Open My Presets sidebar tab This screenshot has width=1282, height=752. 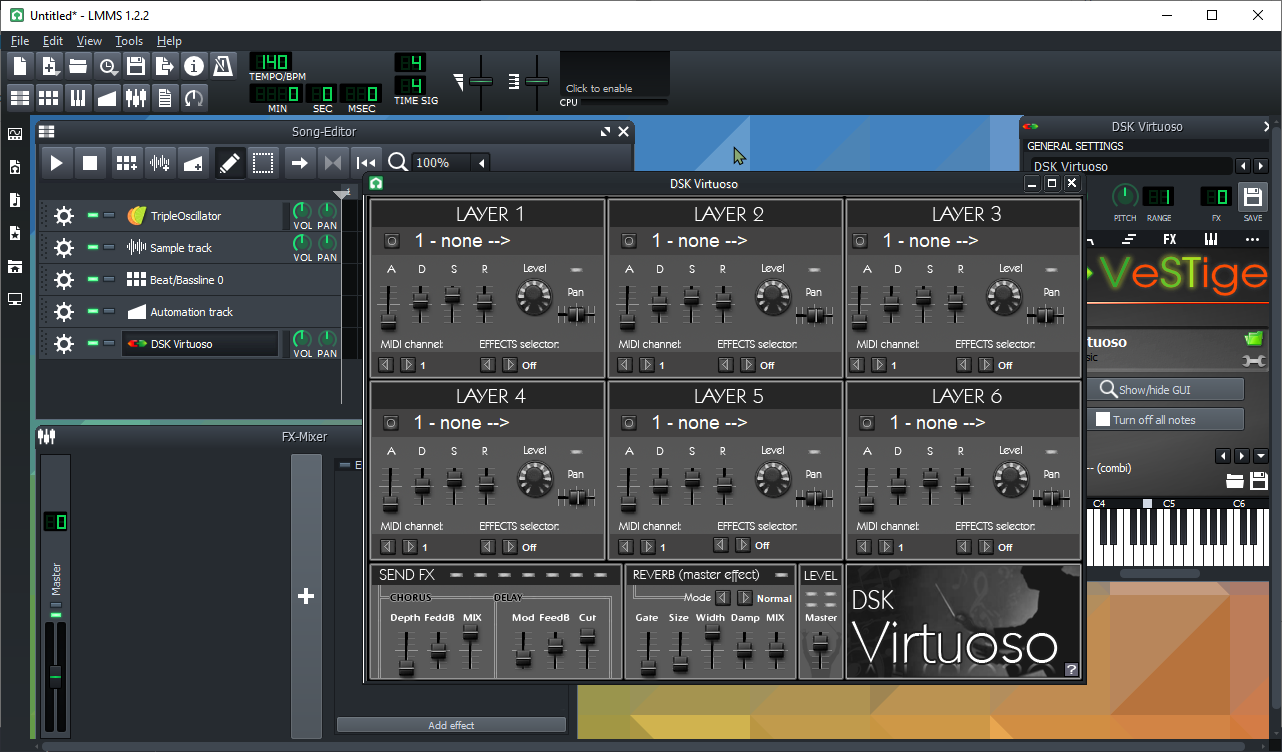(15, 233)
